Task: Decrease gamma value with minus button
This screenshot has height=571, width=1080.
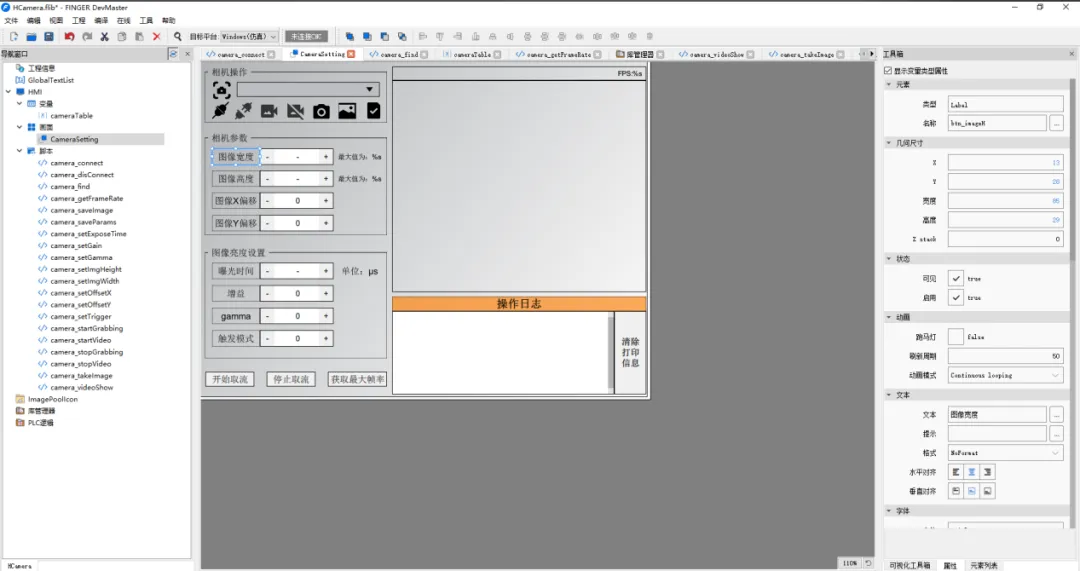Action: click(x=267, y=316)
